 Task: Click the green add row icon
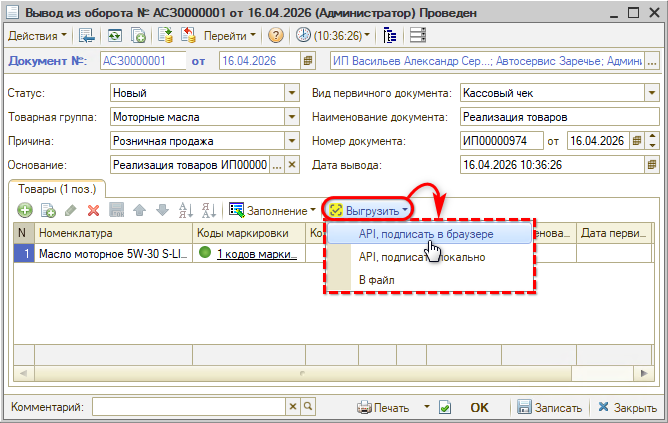tap(22, 210)
